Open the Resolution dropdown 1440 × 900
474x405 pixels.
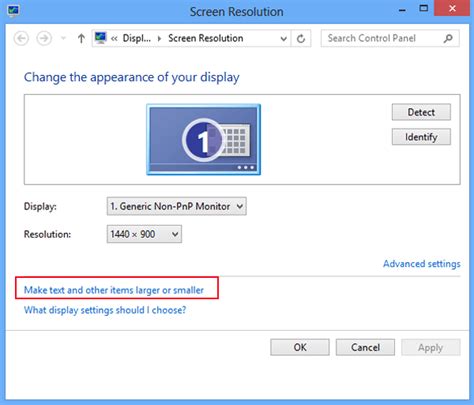coord(144,234)
